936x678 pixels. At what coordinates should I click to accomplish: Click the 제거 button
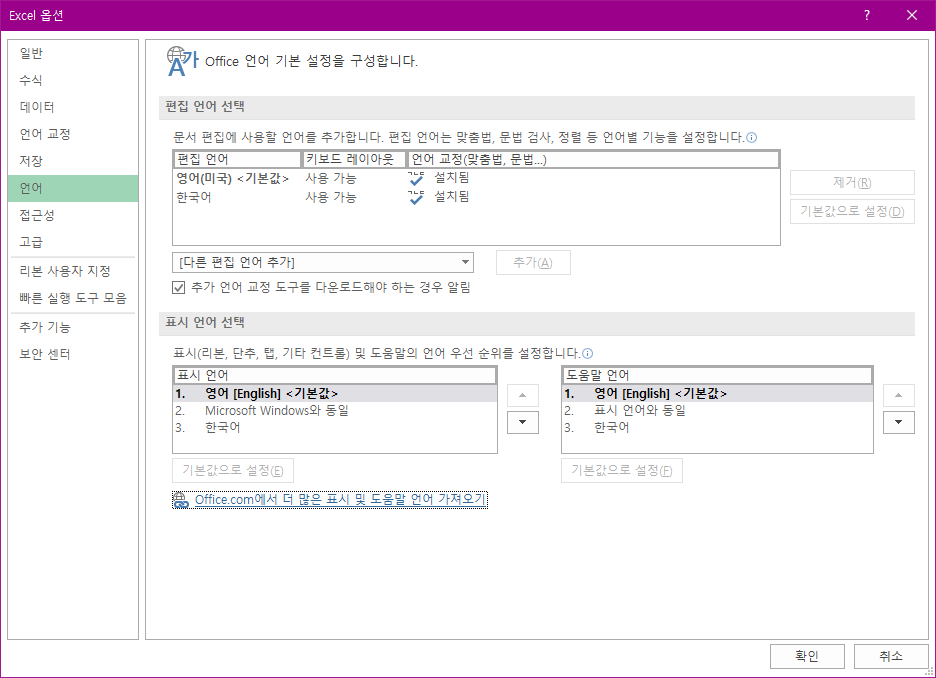click(x=852, y=183)
